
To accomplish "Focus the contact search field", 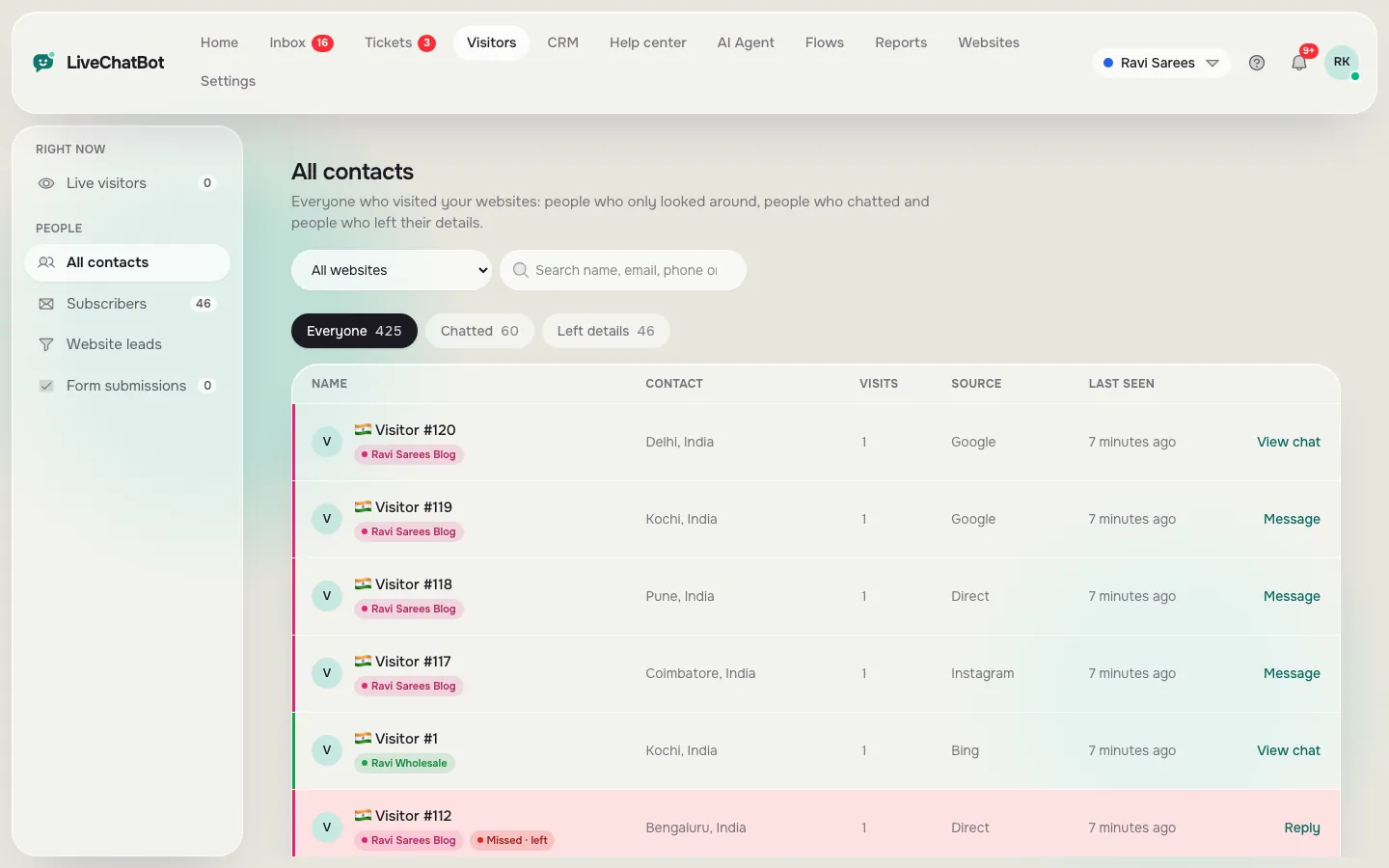I will [x=623, y=270].
